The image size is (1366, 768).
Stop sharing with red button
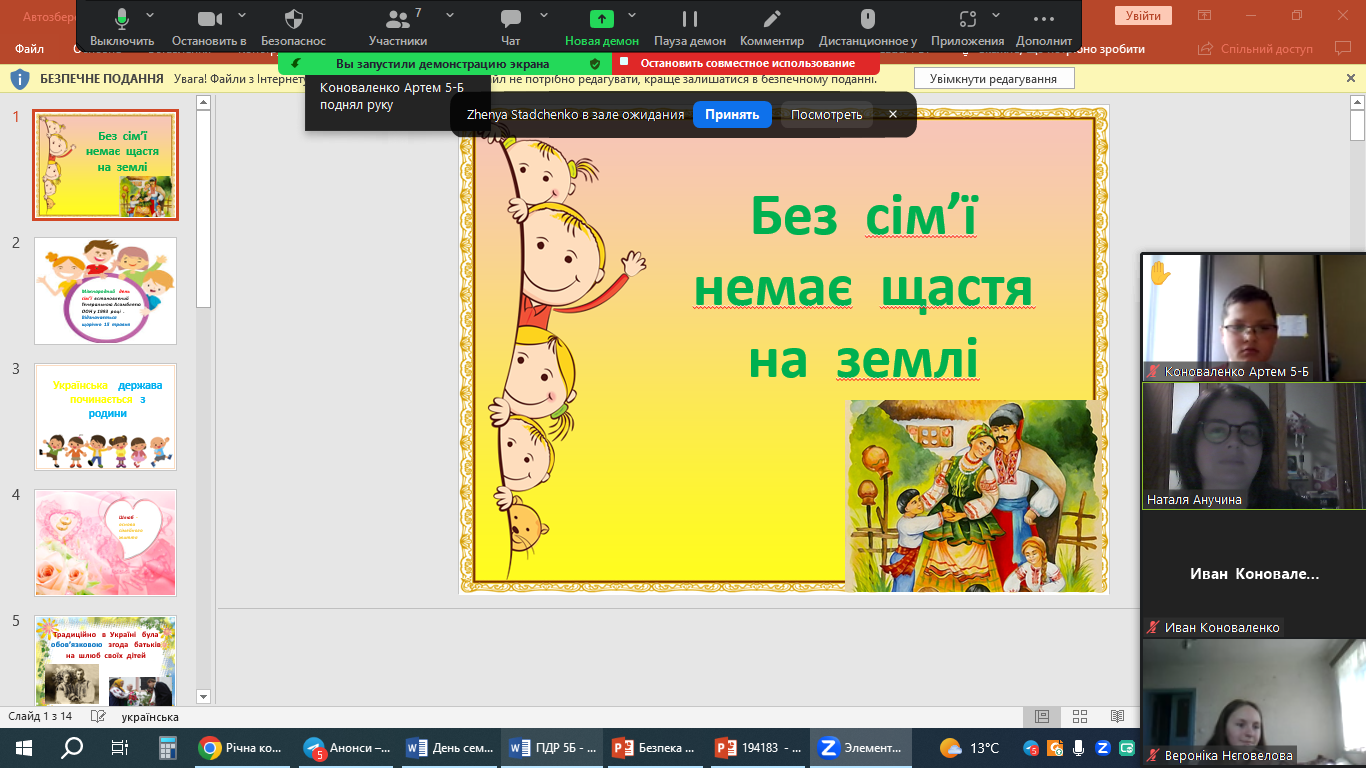pos(746,63)
